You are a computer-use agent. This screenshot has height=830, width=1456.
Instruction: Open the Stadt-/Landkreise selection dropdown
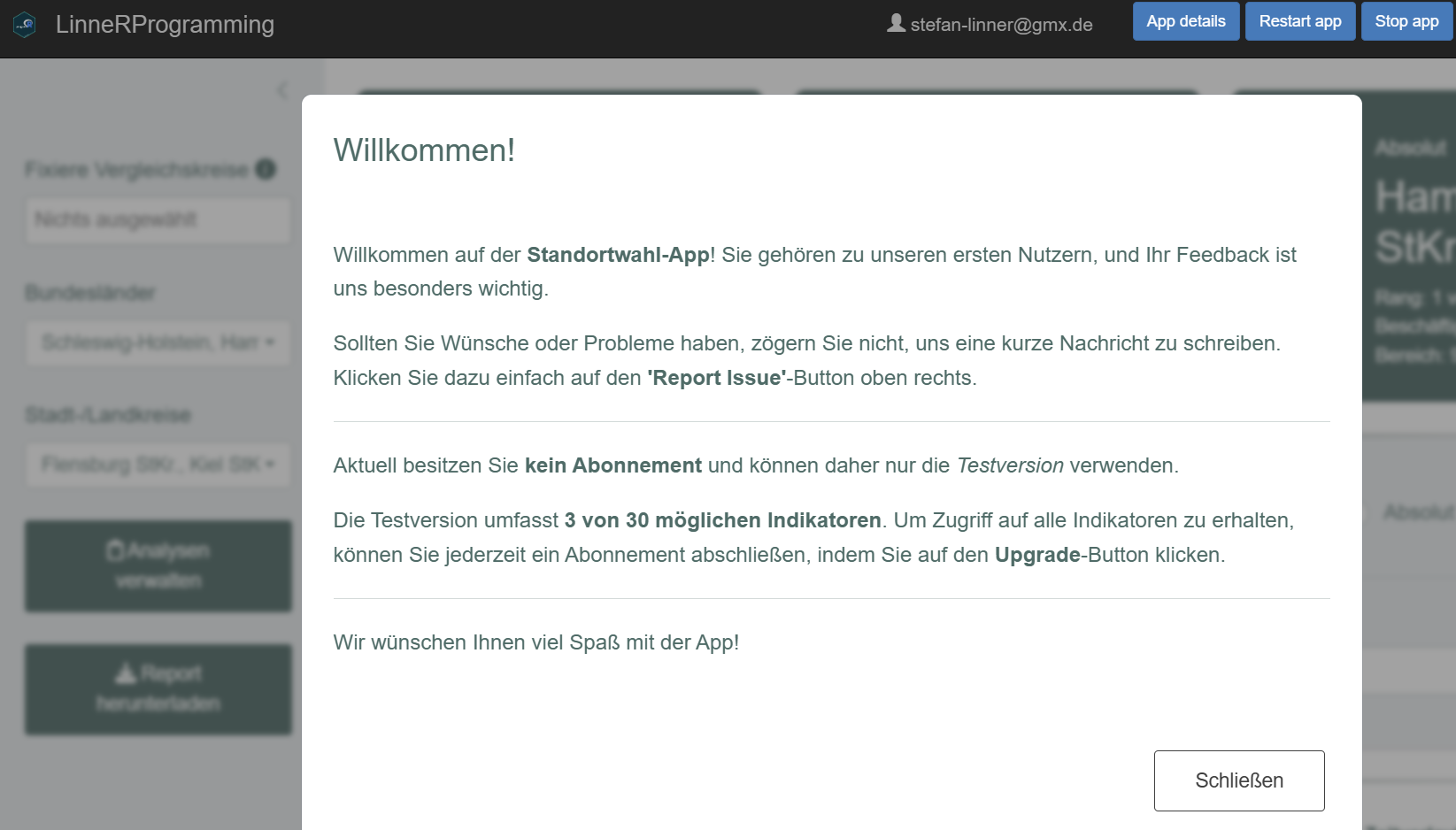tap(157, 465)
